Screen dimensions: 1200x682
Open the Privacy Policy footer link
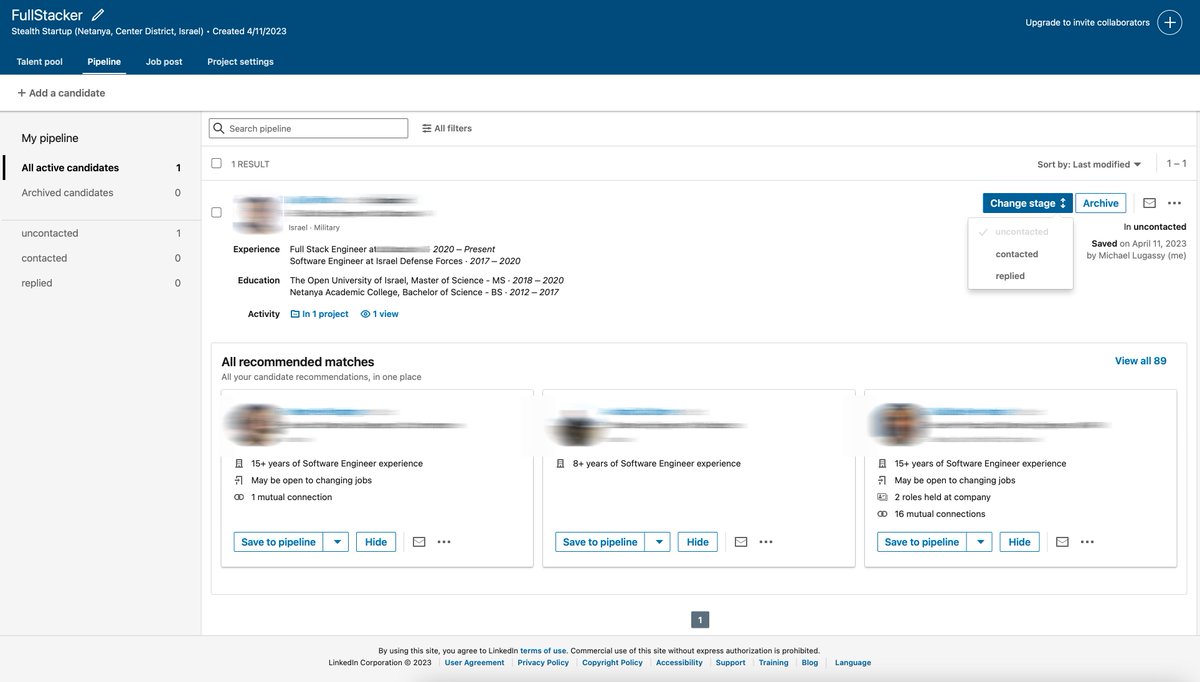tap(543, 662)
